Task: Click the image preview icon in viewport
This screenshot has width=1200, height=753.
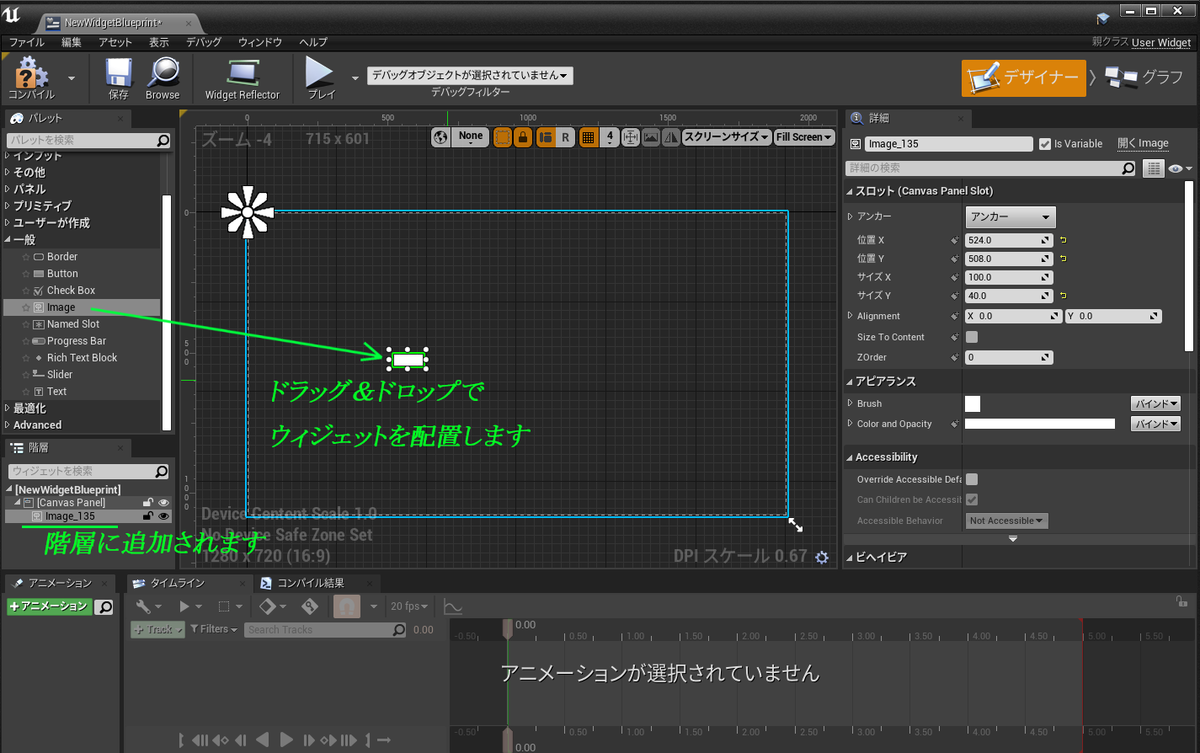Action: coord(652,137)
